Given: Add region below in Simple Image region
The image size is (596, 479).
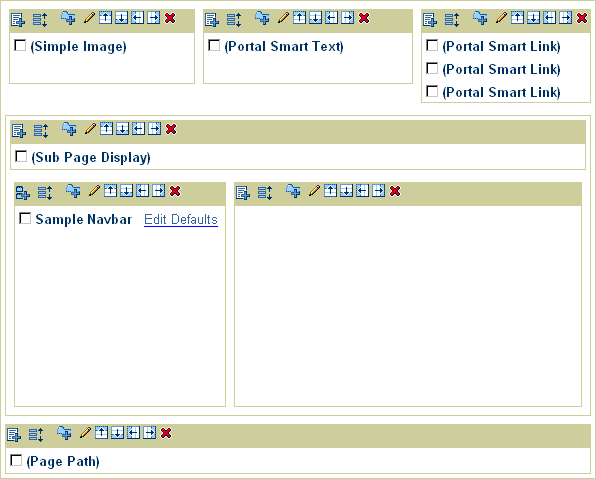Looking at the screenshot, I should coord(121,17).
